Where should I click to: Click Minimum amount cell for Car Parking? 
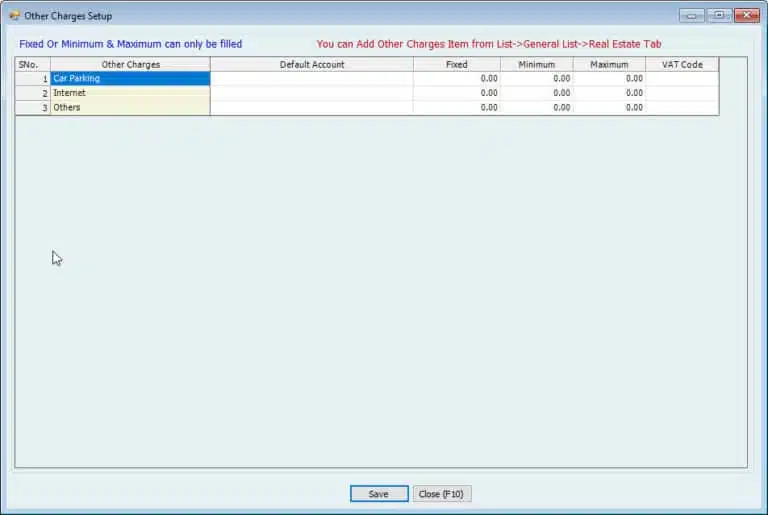(536, 78)
